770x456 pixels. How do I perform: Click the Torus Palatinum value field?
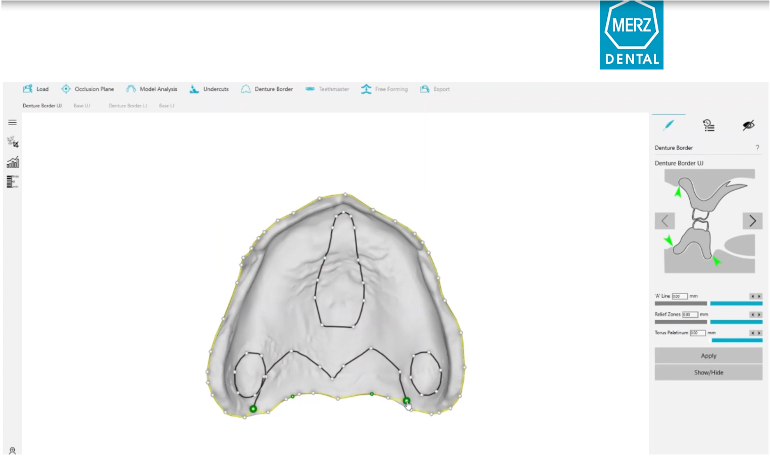tap(697, 332)
